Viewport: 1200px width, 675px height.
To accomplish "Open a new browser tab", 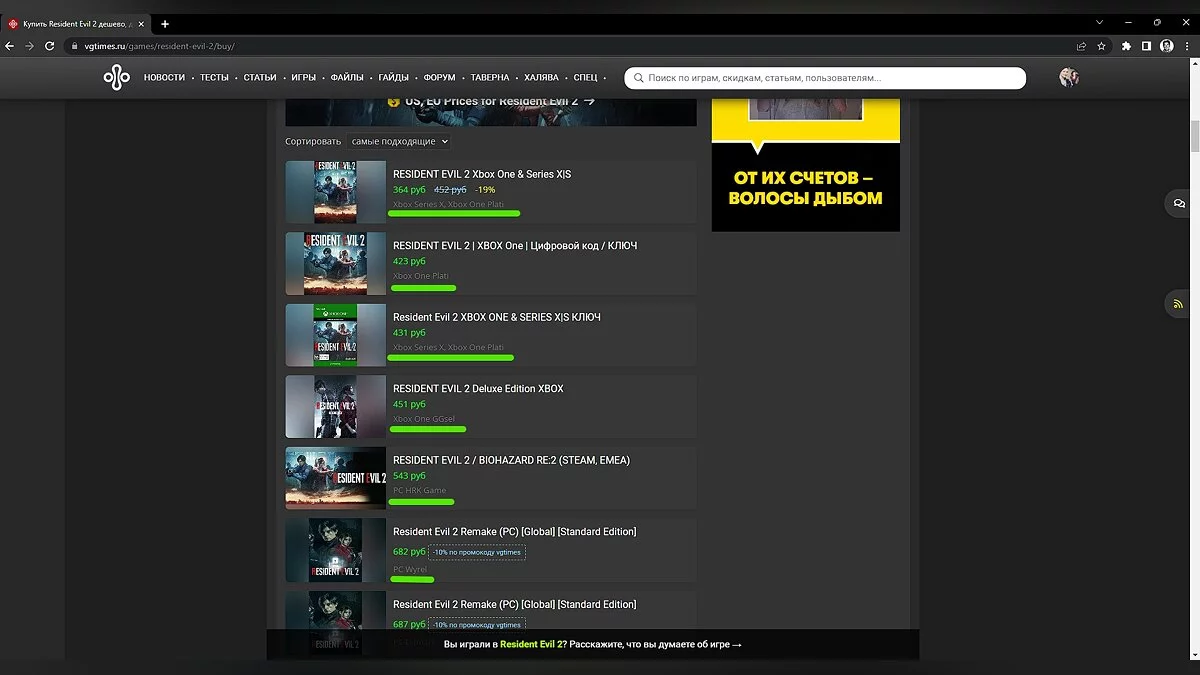I will (165, 23).
